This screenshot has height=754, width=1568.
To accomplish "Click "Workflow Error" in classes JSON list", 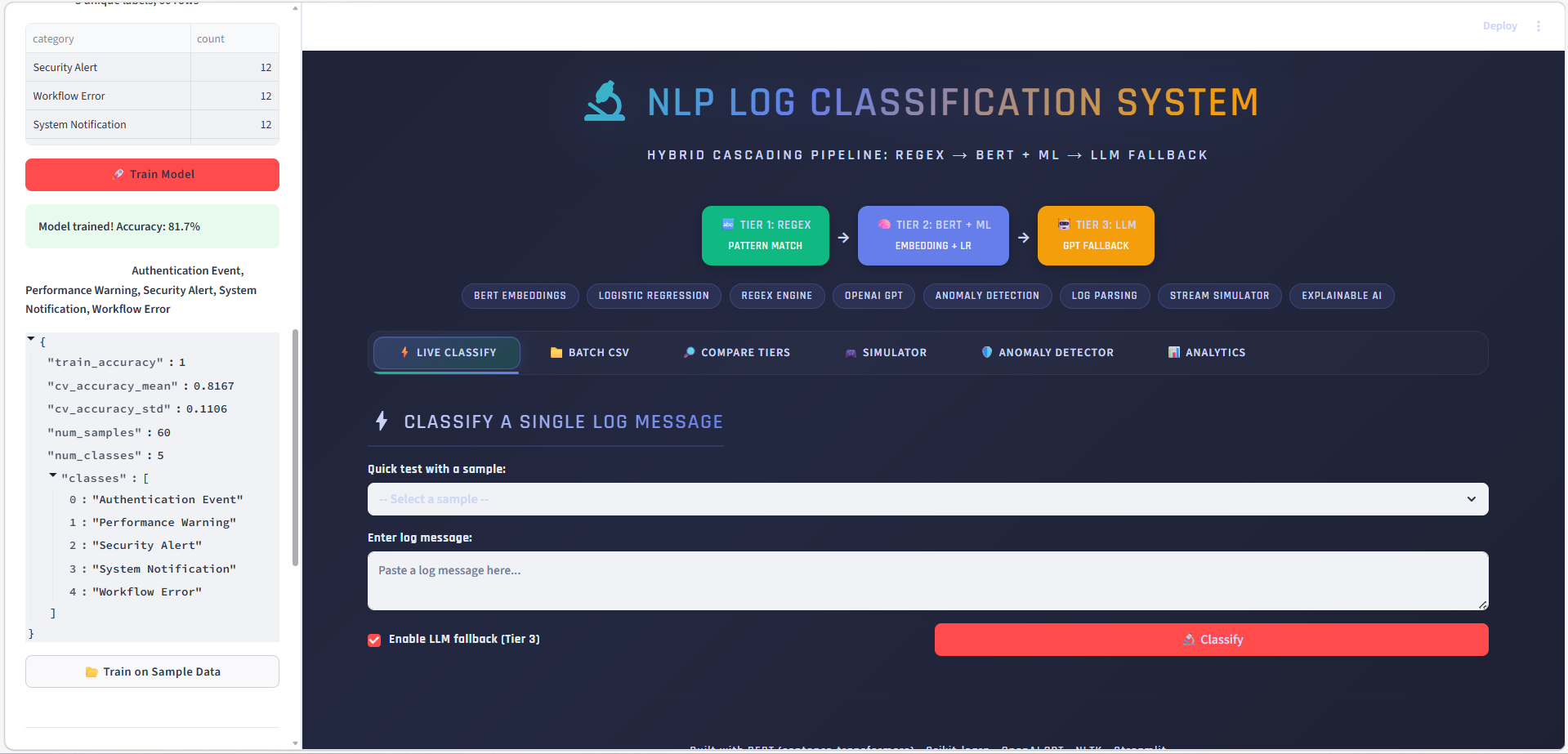I will pos(147,592).
